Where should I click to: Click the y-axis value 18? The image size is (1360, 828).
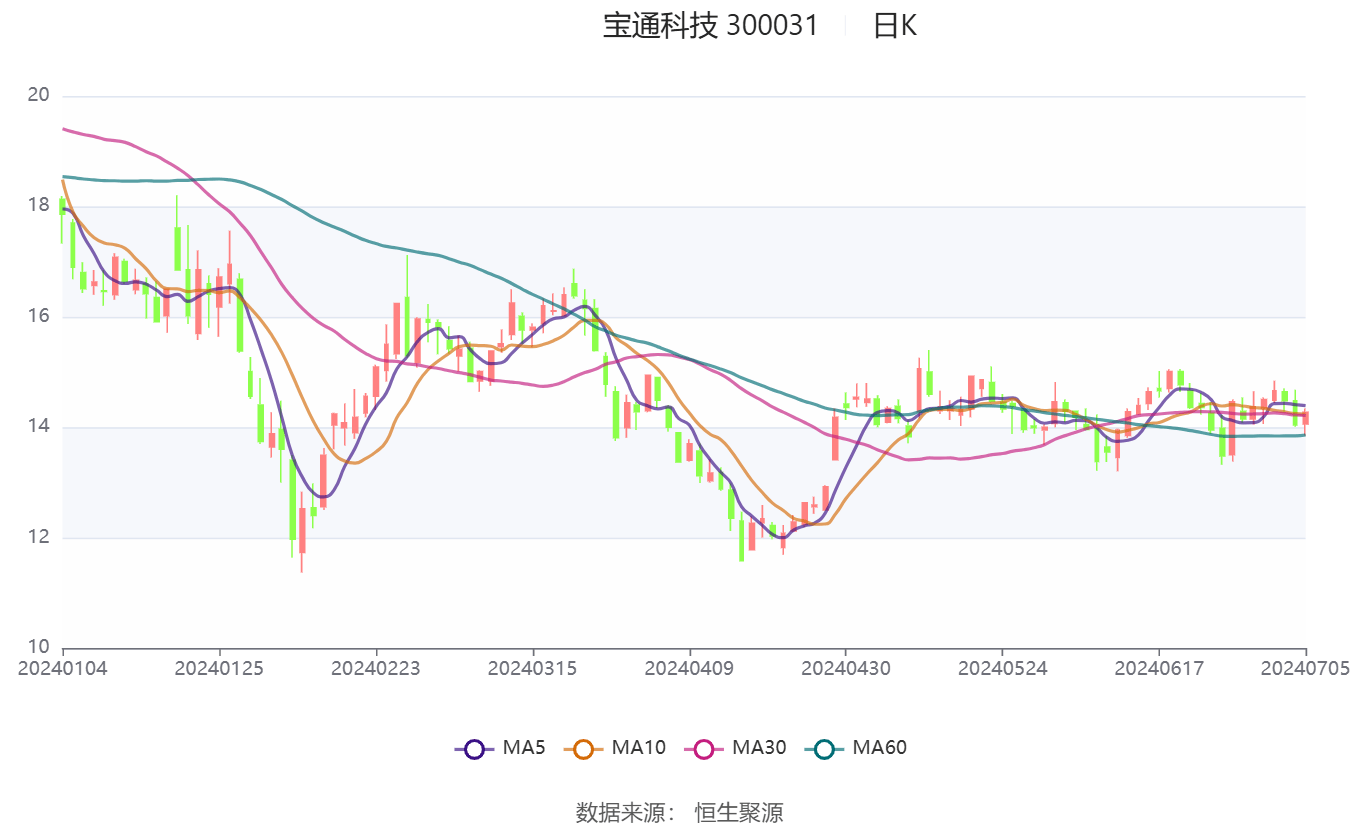point(38,206)
